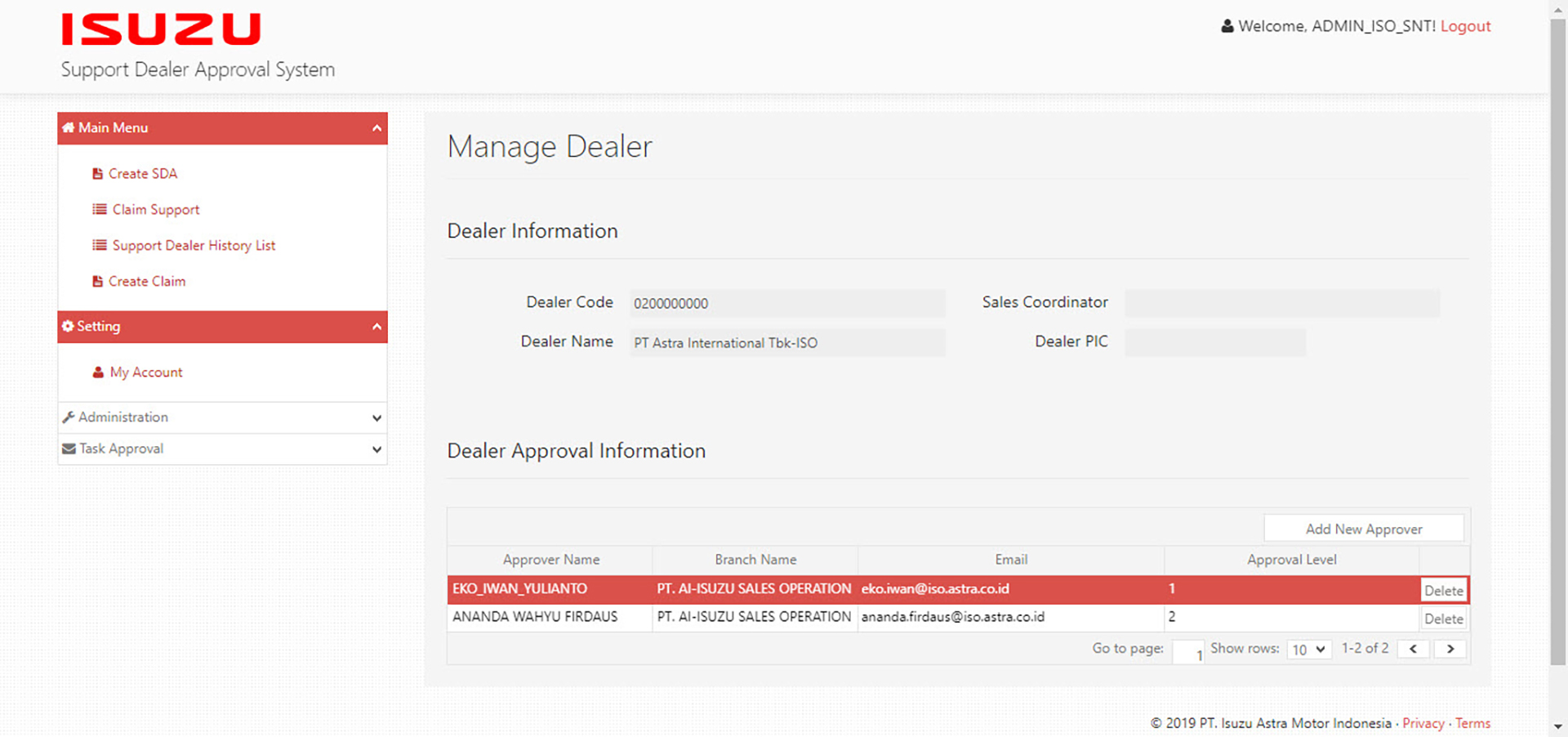1568x737 pixels.
Task: Click the user profile icon beside Welcome
Action: click(1227, 26)
